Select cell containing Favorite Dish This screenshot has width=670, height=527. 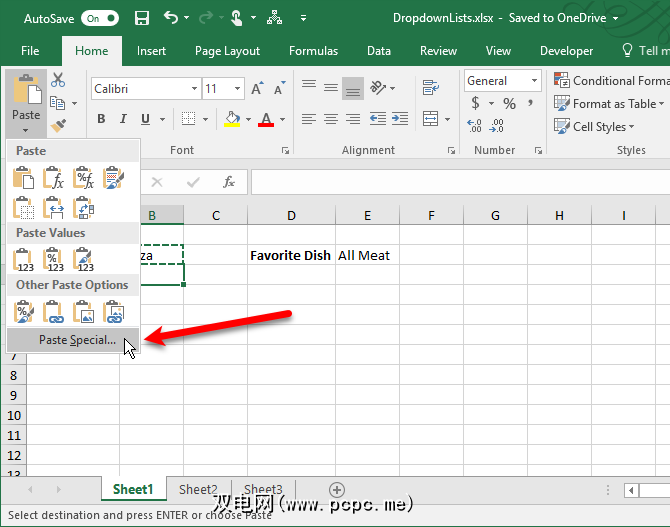[290, 255]
